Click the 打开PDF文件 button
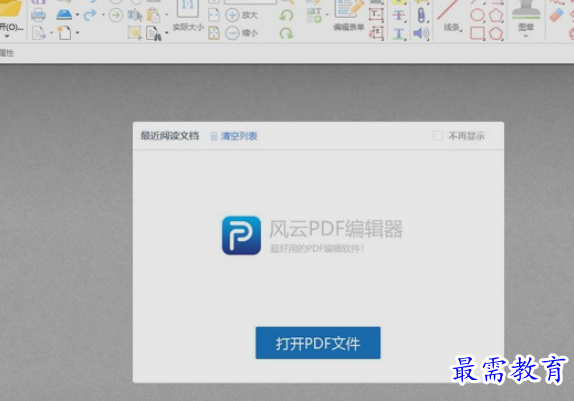The image size is (574, 401). [318, 343]
